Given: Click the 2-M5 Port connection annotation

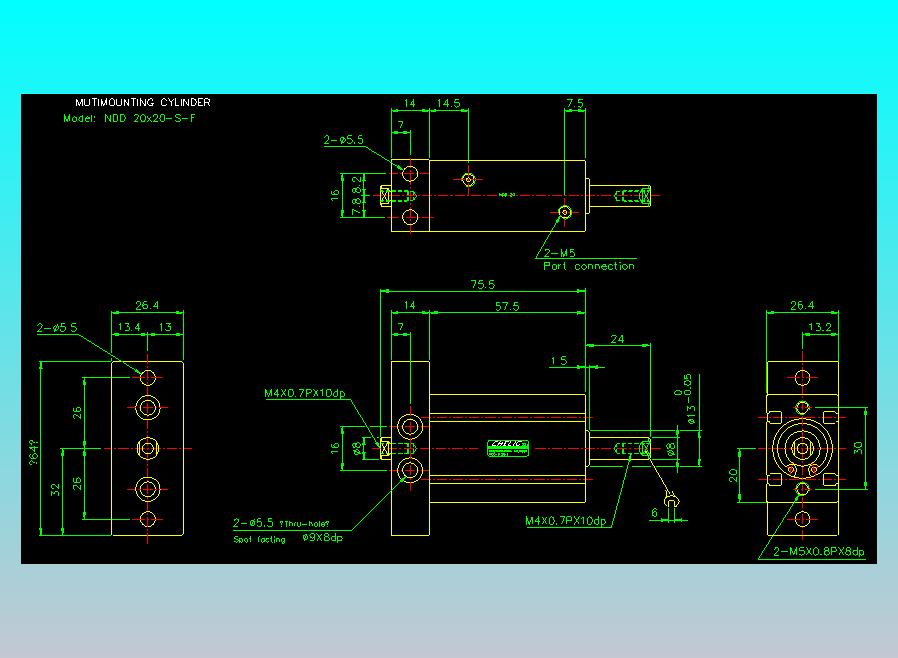Looking at the screenshot, I should [x=589, y=259].
